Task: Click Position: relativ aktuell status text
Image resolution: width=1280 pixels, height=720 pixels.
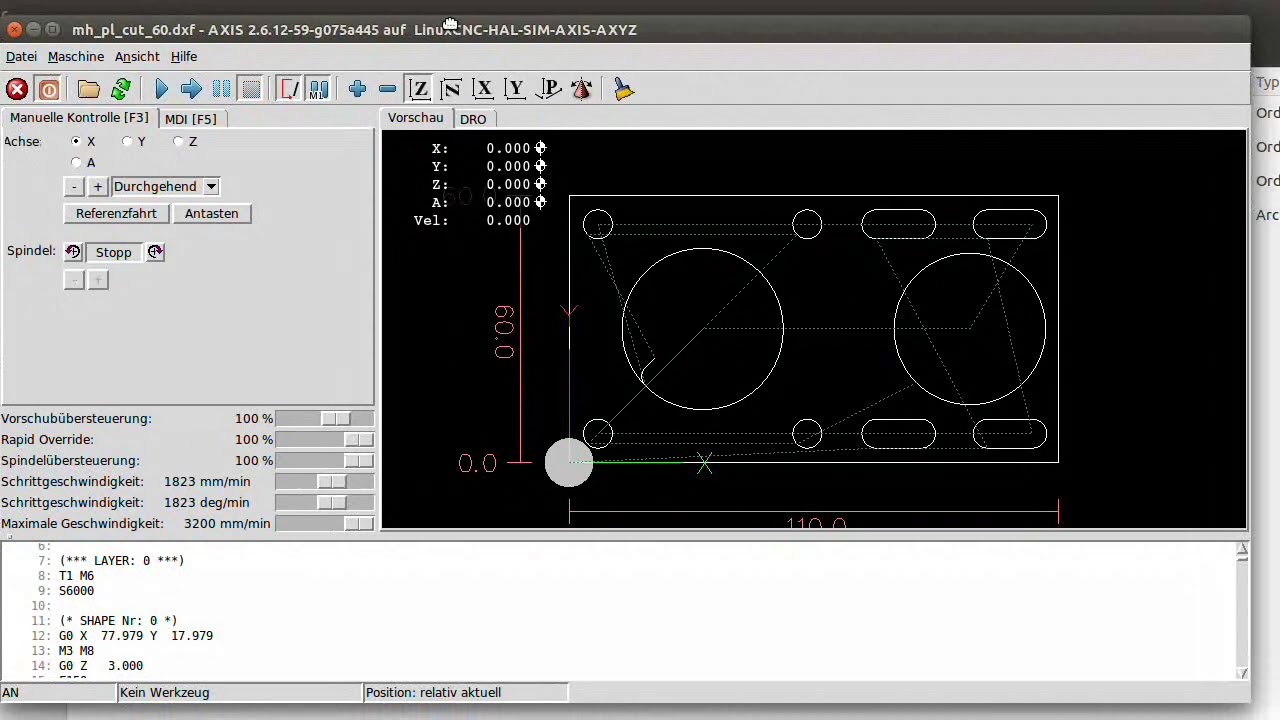Action: 433,692
